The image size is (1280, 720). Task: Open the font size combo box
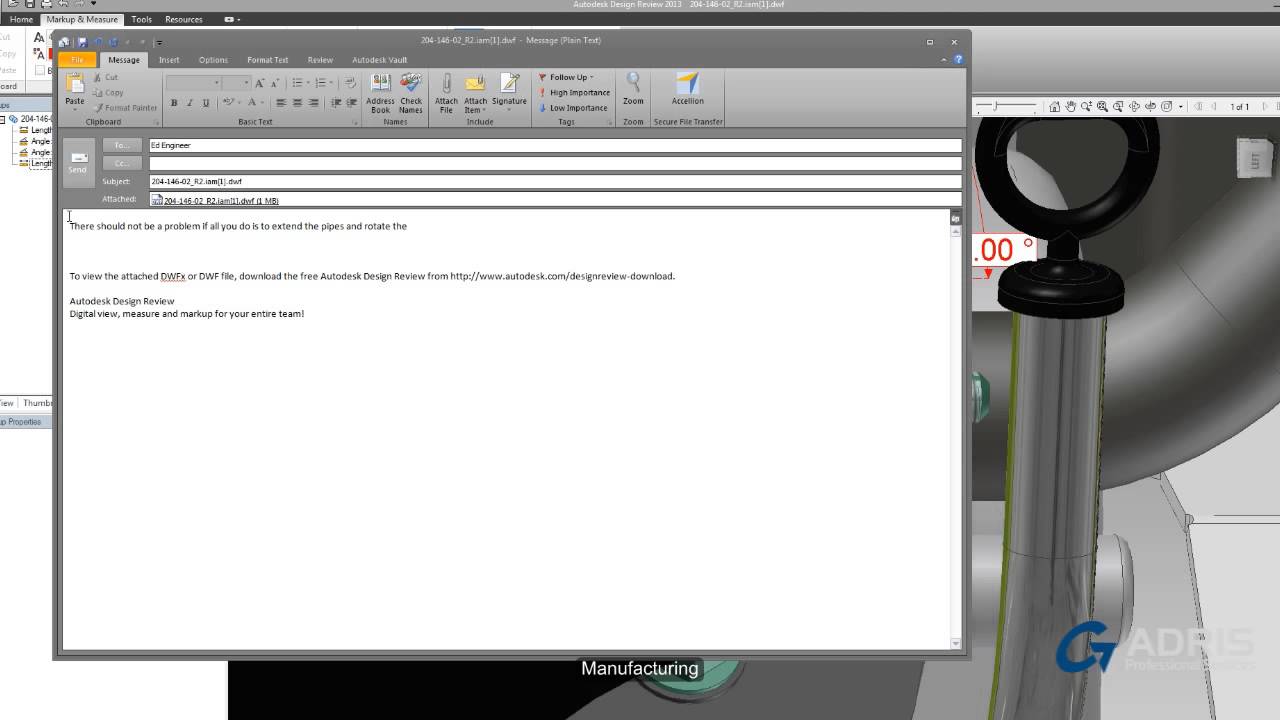point(236,83)
